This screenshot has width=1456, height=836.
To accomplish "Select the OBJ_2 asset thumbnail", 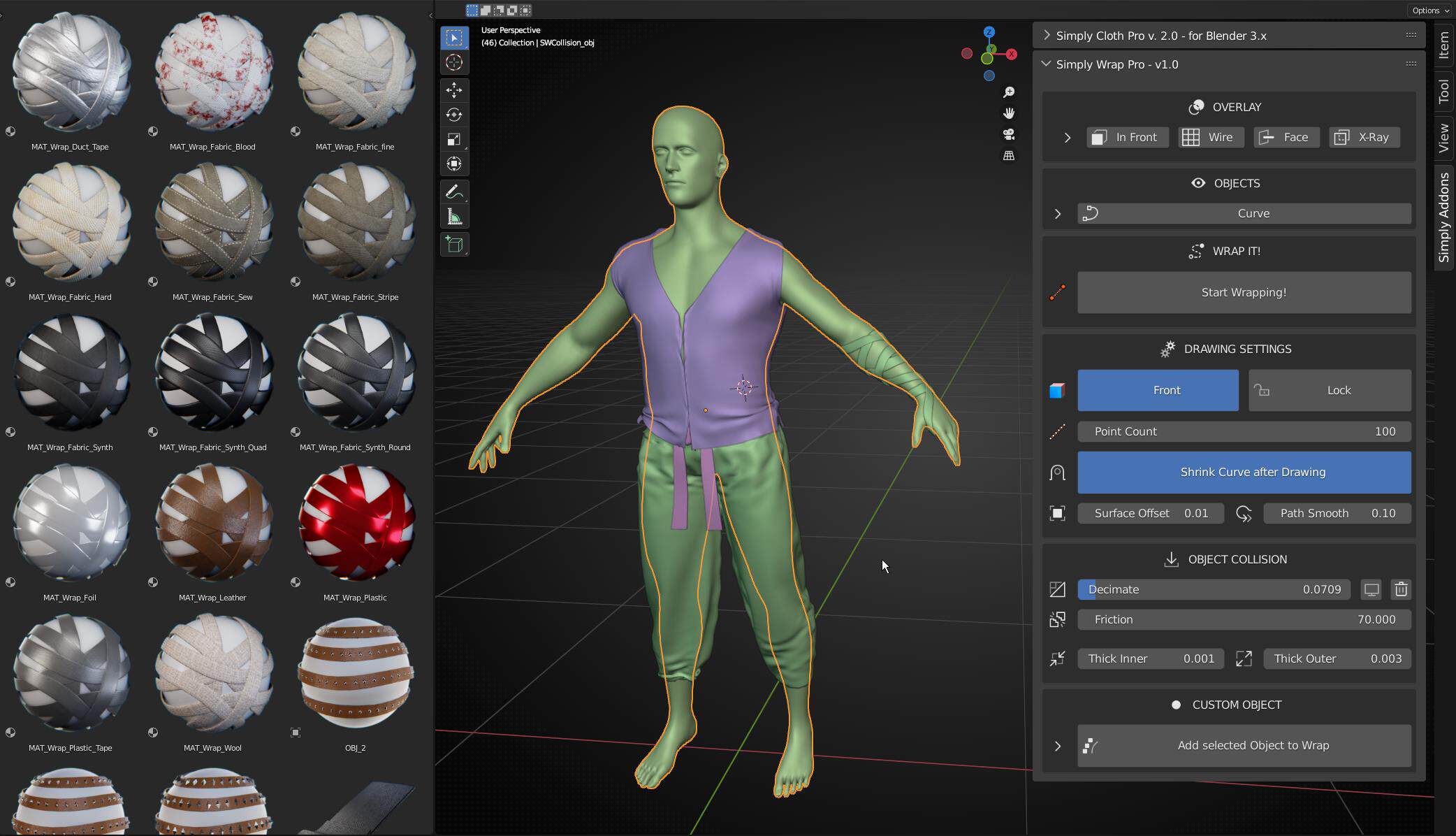I will (x=356, y=673).
